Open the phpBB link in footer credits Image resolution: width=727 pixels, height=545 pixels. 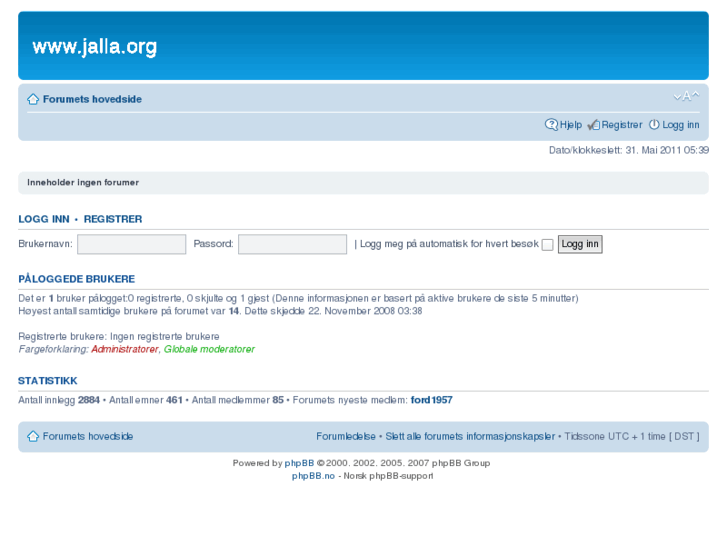pyautogui.click(x=299, y=463)
